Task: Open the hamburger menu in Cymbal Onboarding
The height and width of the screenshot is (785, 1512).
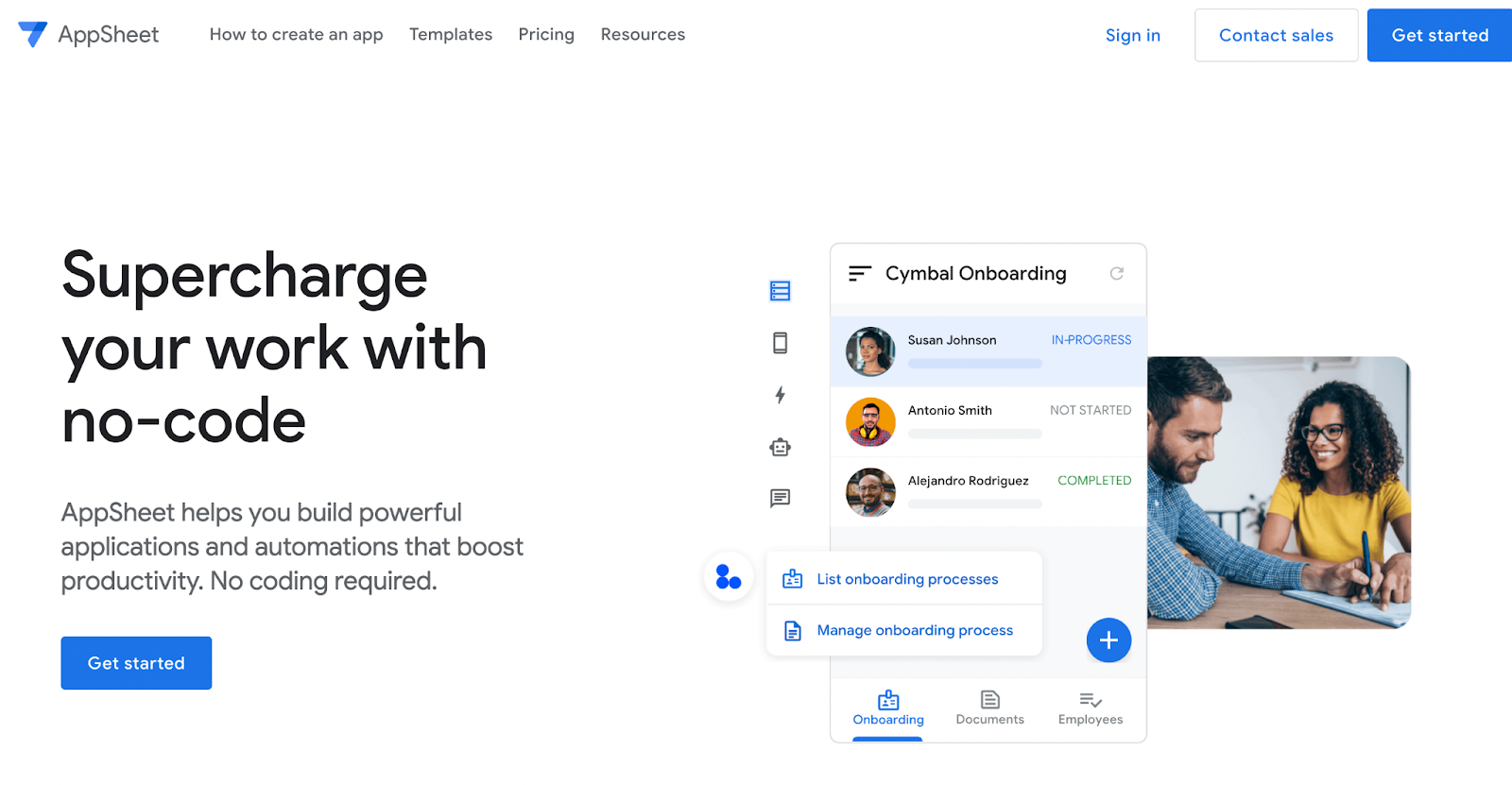Action: click(x=859, y=274)
